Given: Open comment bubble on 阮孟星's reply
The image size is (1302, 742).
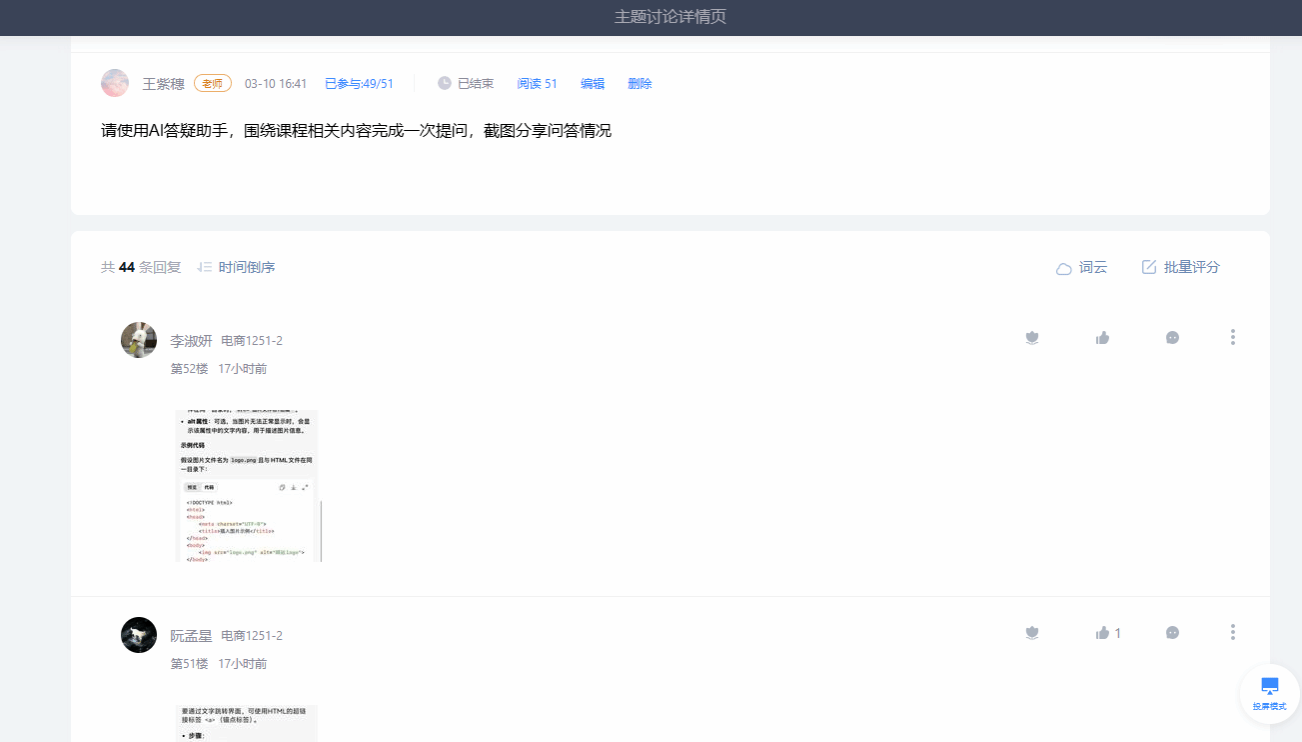Looking at the screenshot, I should [x=1172, y=633].
